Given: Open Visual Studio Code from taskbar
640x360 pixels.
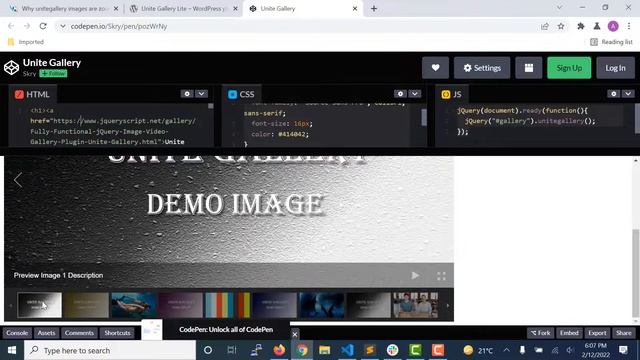Looking at the screenshot, I should click(x=347, y=350).
